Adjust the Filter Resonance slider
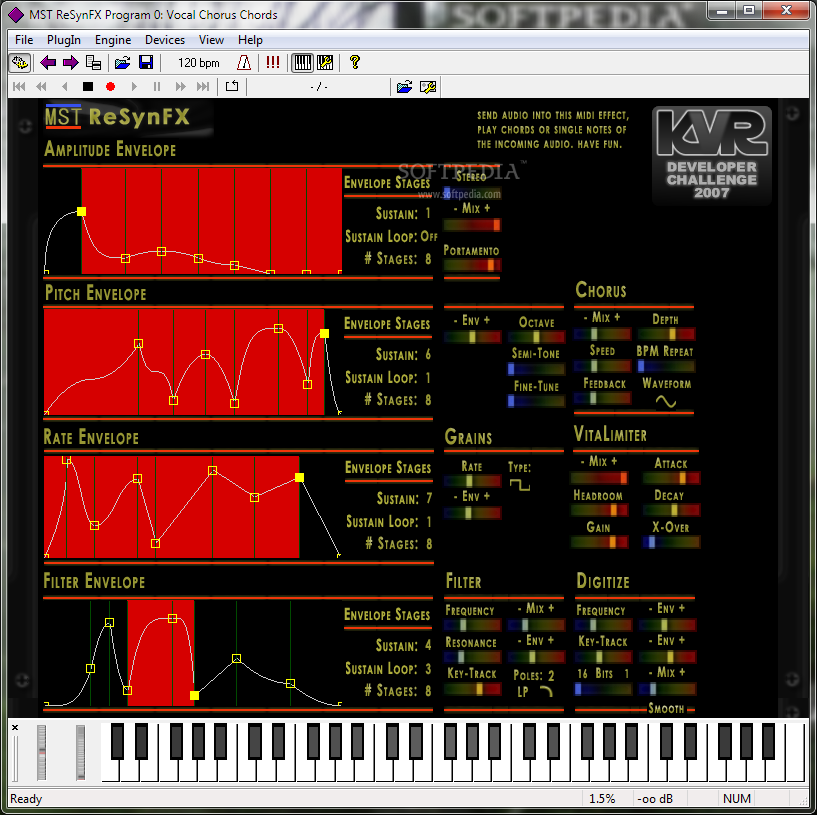Image resolution: width=817 pixels, height=815 pixels. (x=472, y=657)
